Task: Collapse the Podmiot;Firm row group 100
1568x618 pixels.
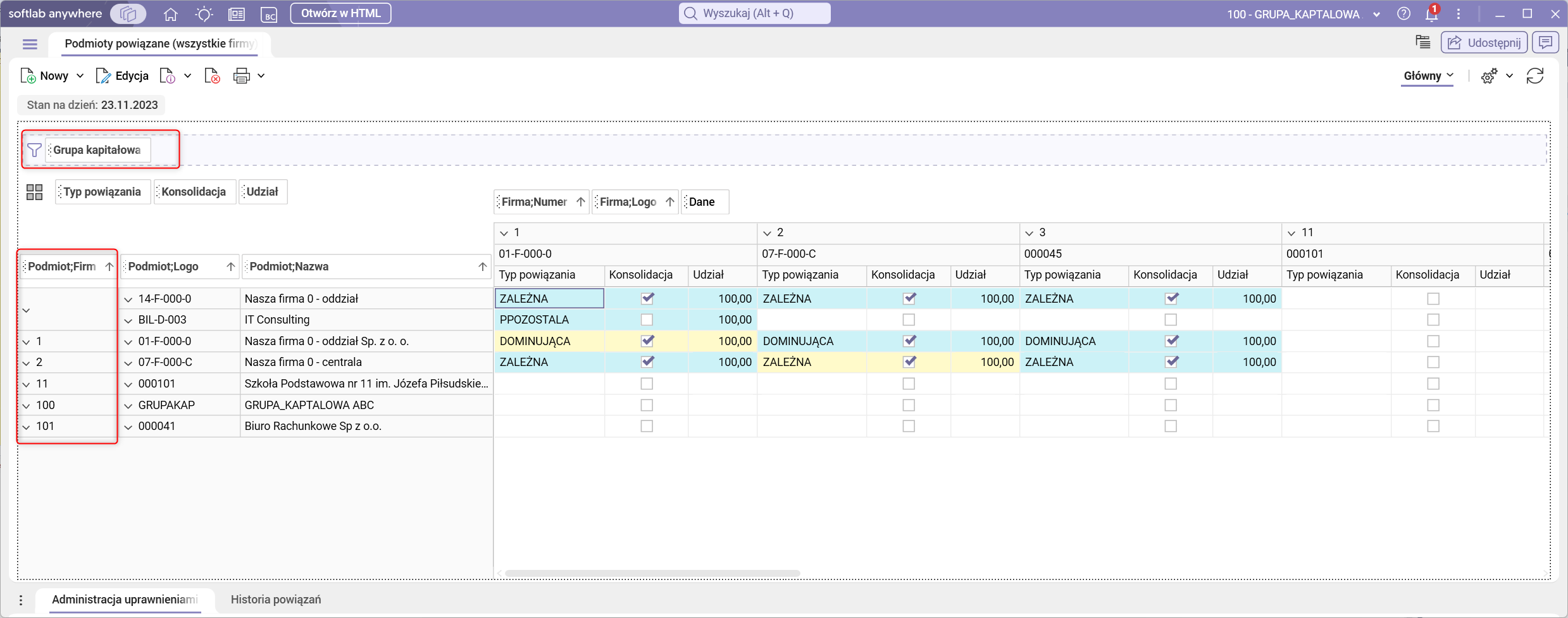Action: 26,405
